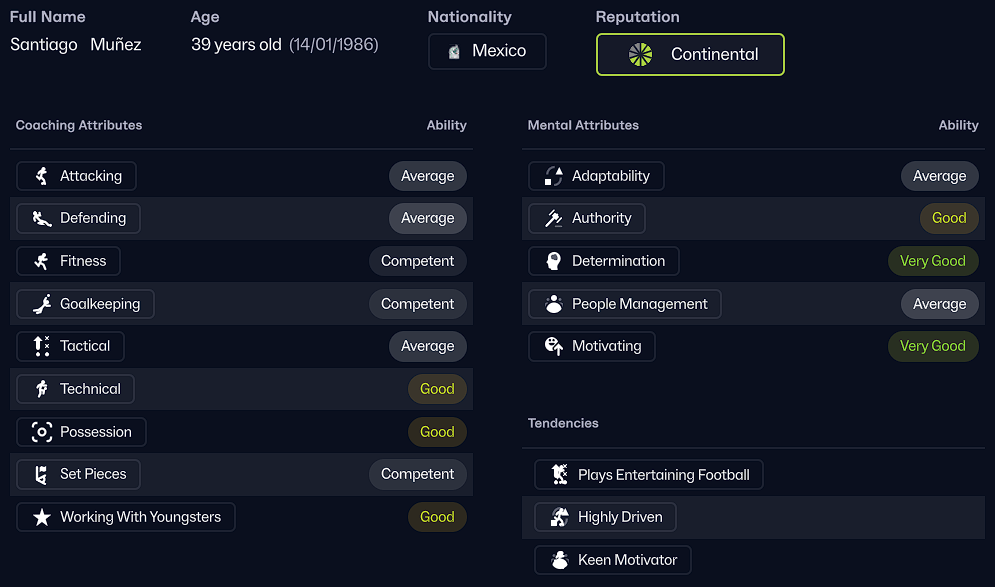
Task: Click the Attacking attribute icon
Action: coord(41,176)
